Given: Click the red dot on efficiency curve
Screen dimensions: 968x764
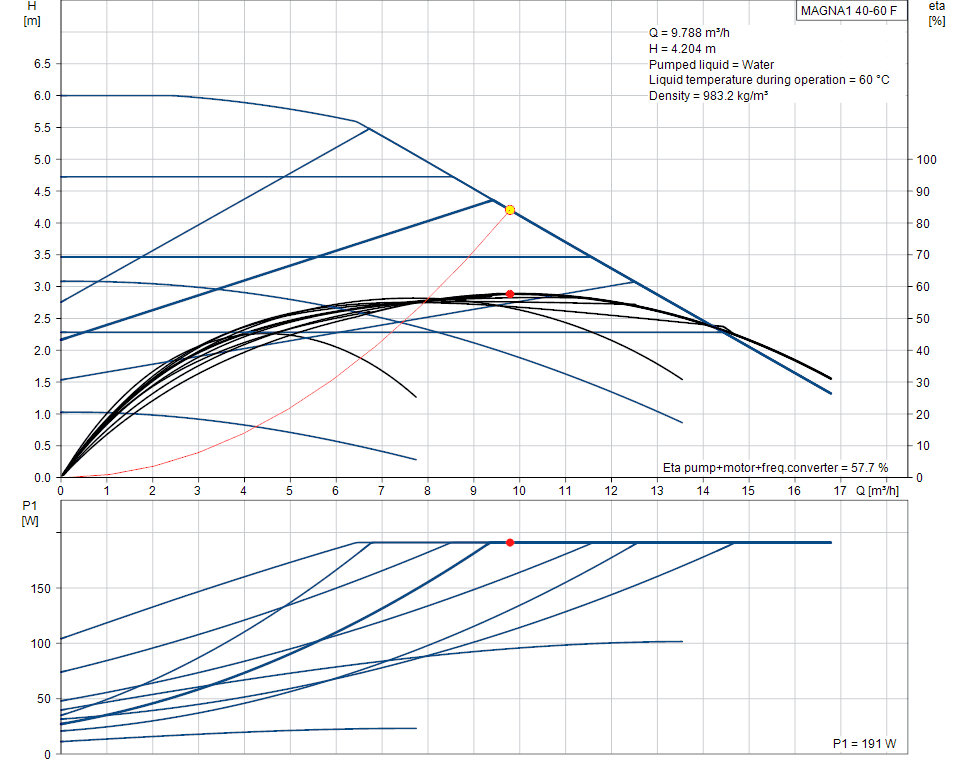Looking at the screenshot, I should (x=510, y=294).
